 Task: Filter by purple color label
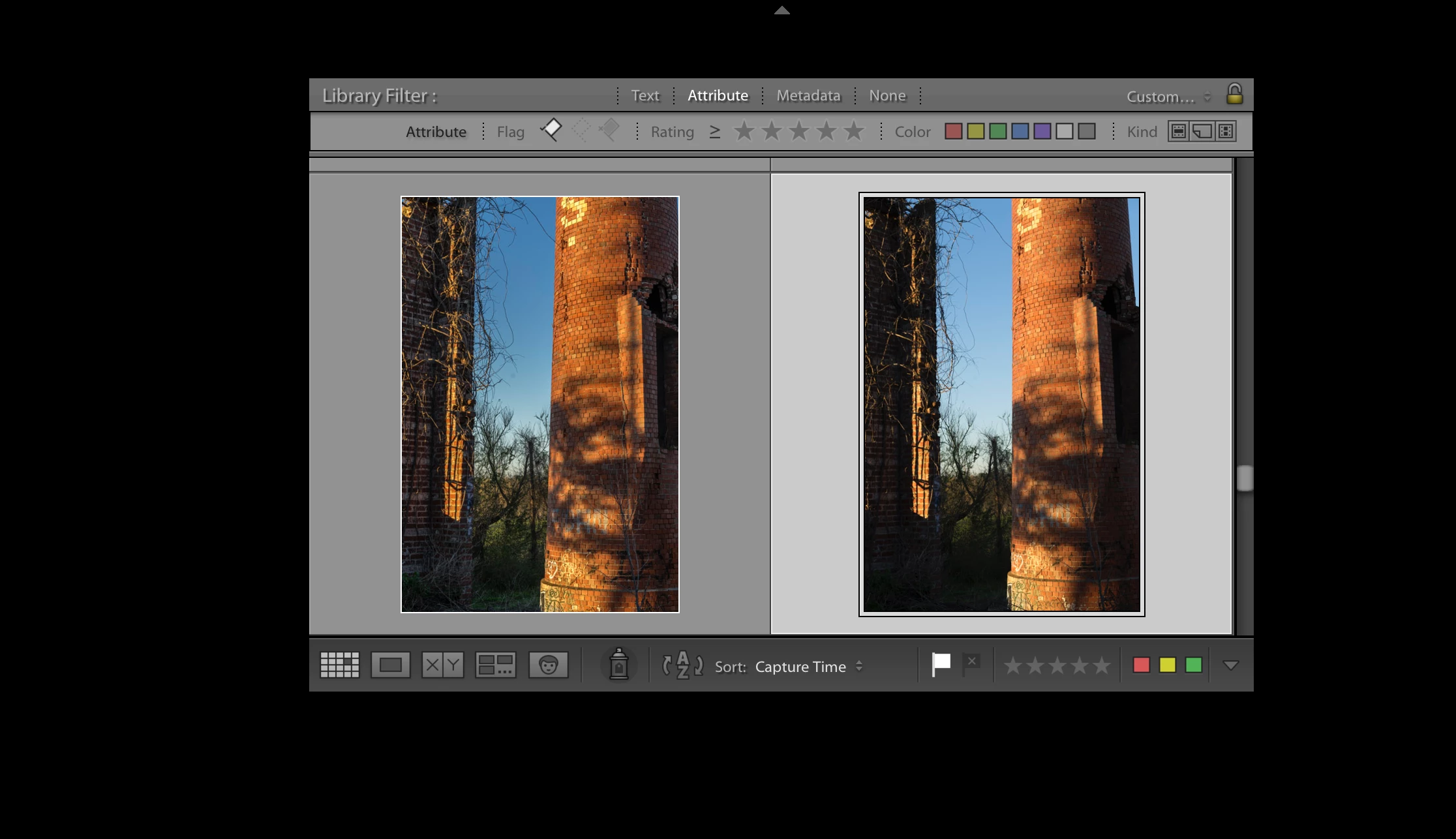1042,131
